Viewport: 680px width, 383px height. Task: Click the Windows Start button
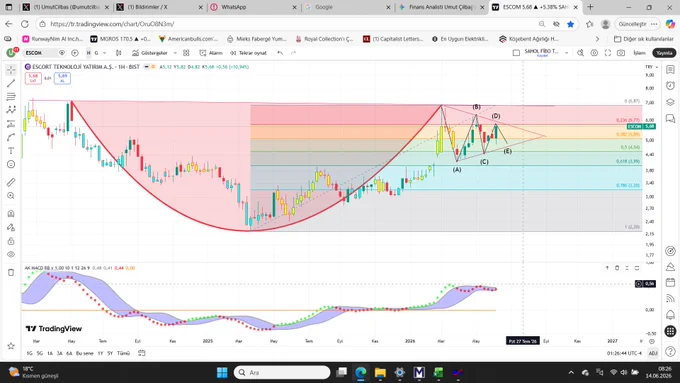tap(222, 373)
